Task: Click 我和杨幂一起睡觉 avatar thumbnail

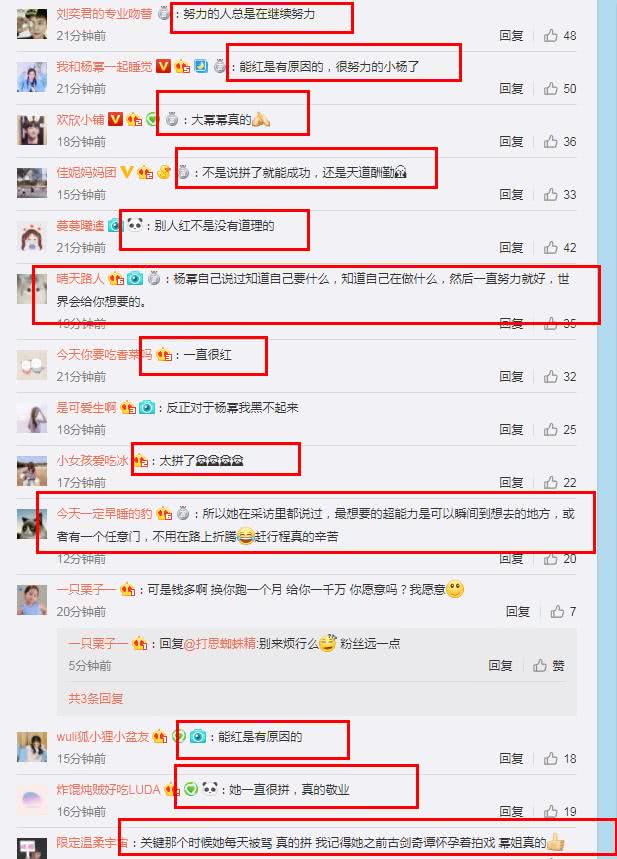Action: 32,77
